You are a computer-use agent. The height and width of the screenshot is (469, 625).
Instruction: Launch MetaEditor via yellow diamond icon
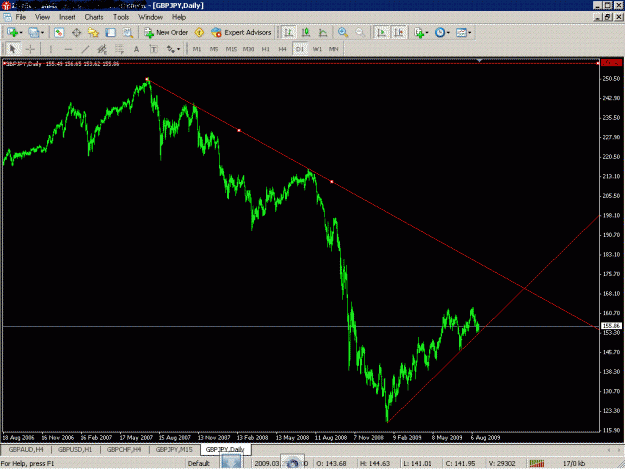[199, 32]
